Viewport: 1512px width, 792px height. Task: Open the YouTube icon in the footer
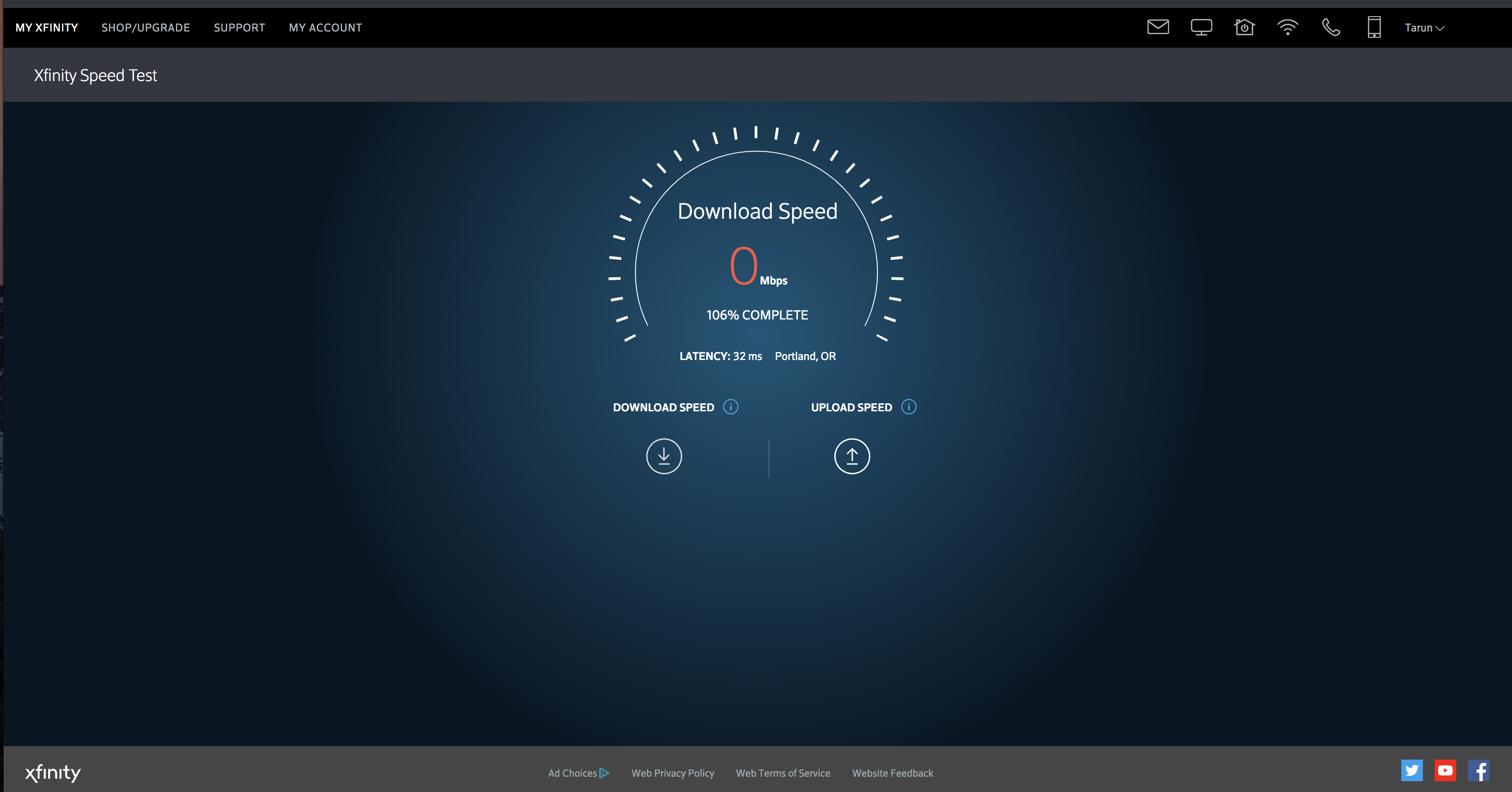tap(1445, 770)
